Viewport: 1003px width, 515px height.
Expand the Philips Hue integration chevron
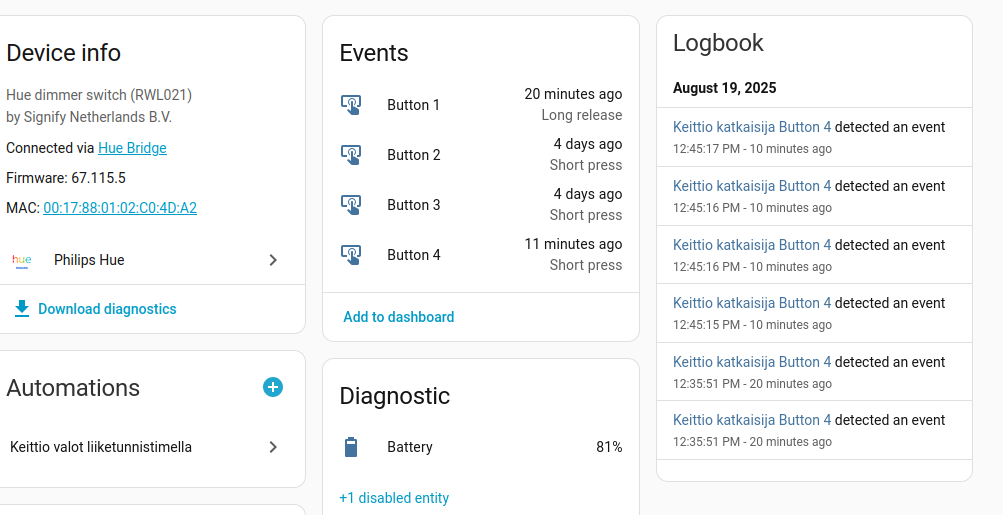point(273,260)
